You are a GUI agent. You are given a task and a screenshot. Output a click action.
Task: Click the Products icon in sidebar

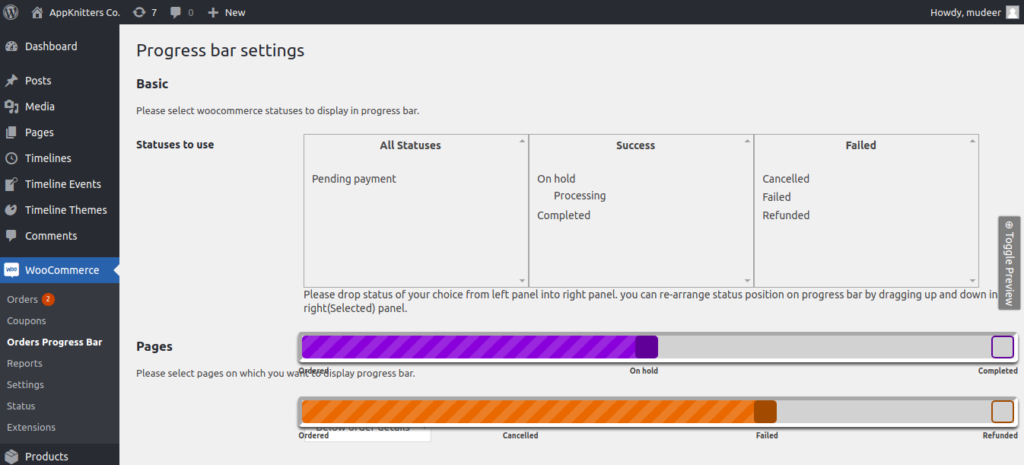[x=11, y=456]
